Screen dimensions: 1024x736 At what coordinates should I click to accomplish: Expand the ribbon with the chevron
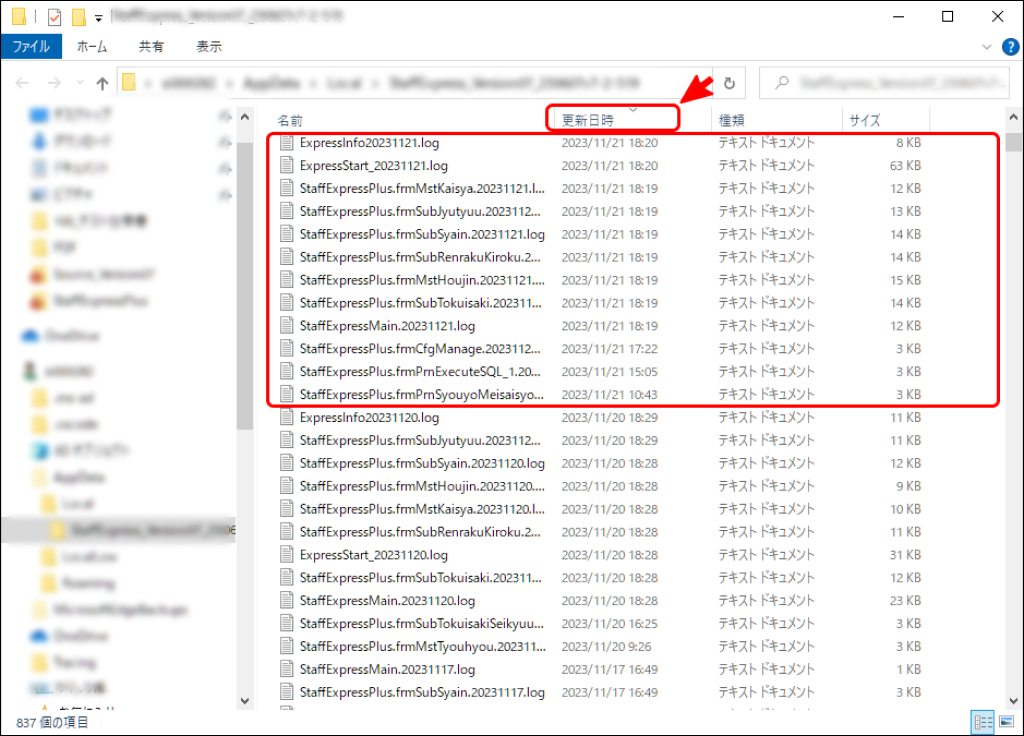987,47
